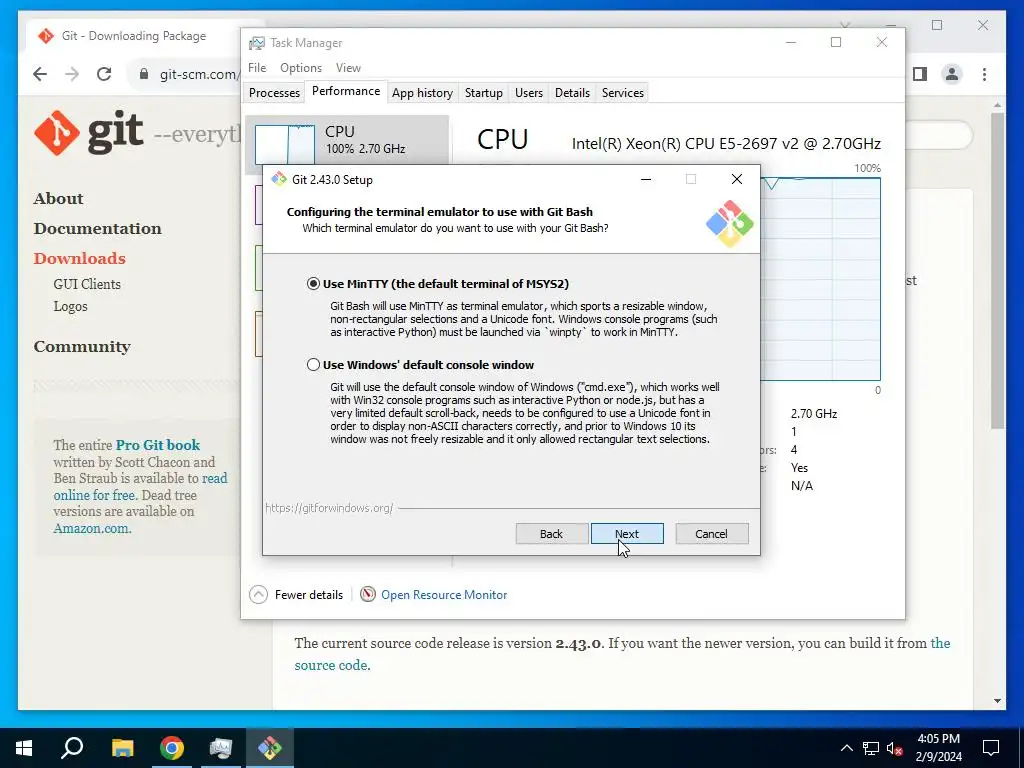Open Documentation link on git site
Screen dimensions: 1024x768
pos(97,228)
